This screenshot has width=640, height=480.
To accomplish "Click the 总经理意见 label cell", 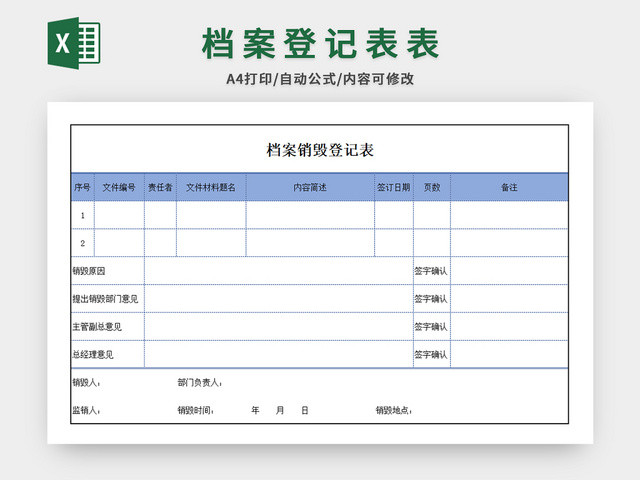I will point(108,354).
